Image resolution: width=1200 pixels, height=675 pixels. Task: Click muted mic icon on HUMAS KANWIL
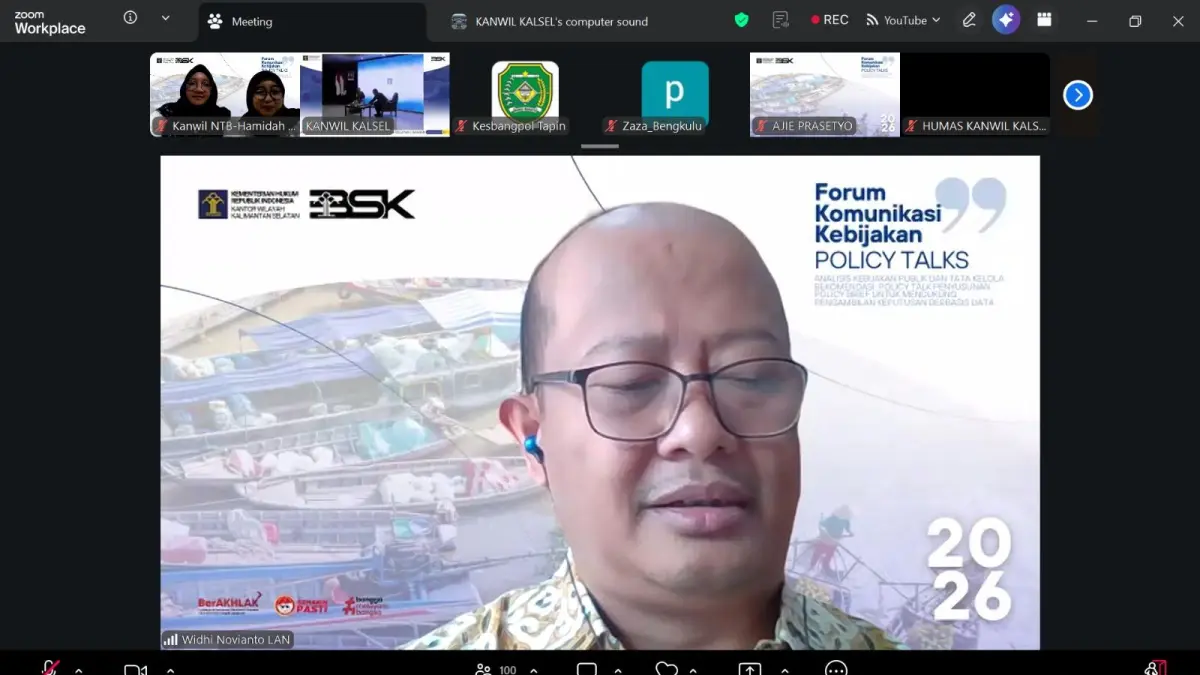tap(911, 126)
